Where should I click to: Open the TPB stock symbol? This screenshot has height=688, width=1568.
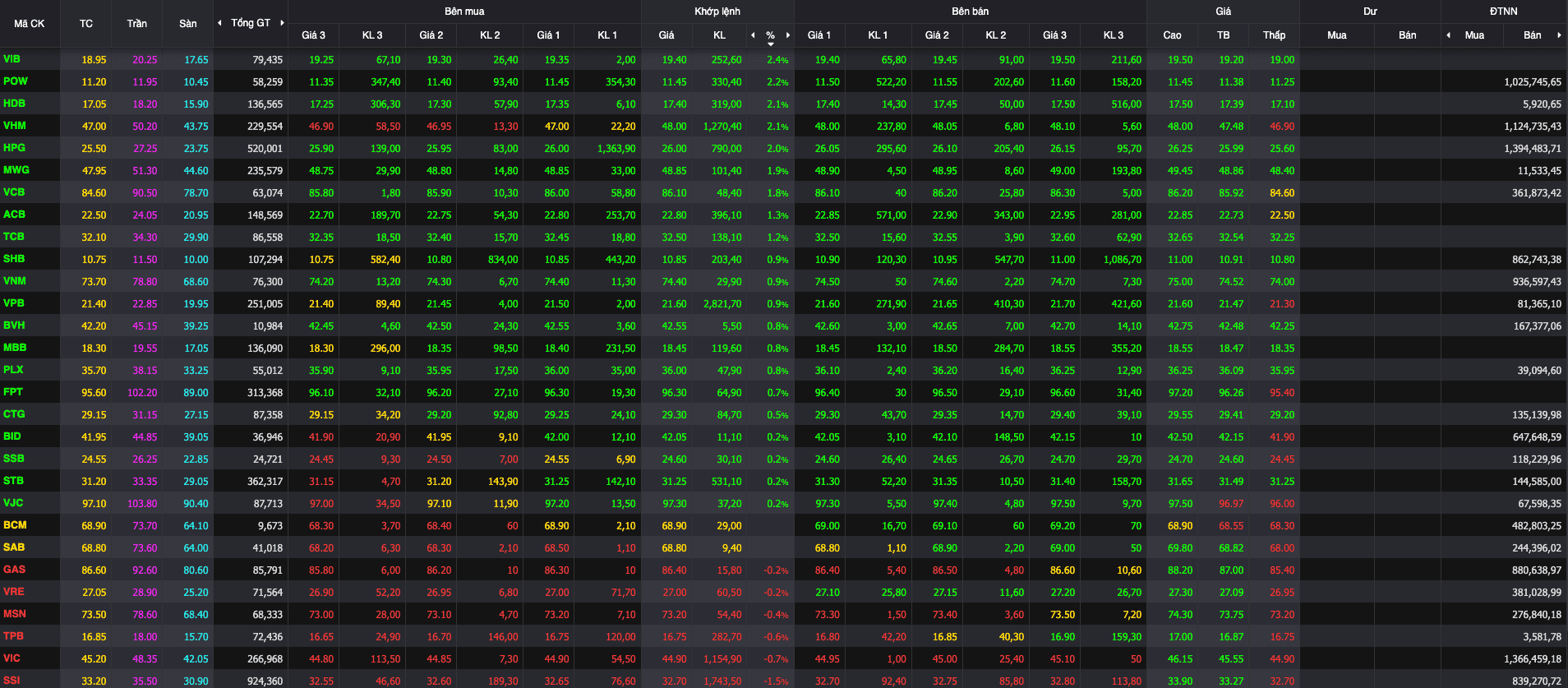[x=14, y=636]
